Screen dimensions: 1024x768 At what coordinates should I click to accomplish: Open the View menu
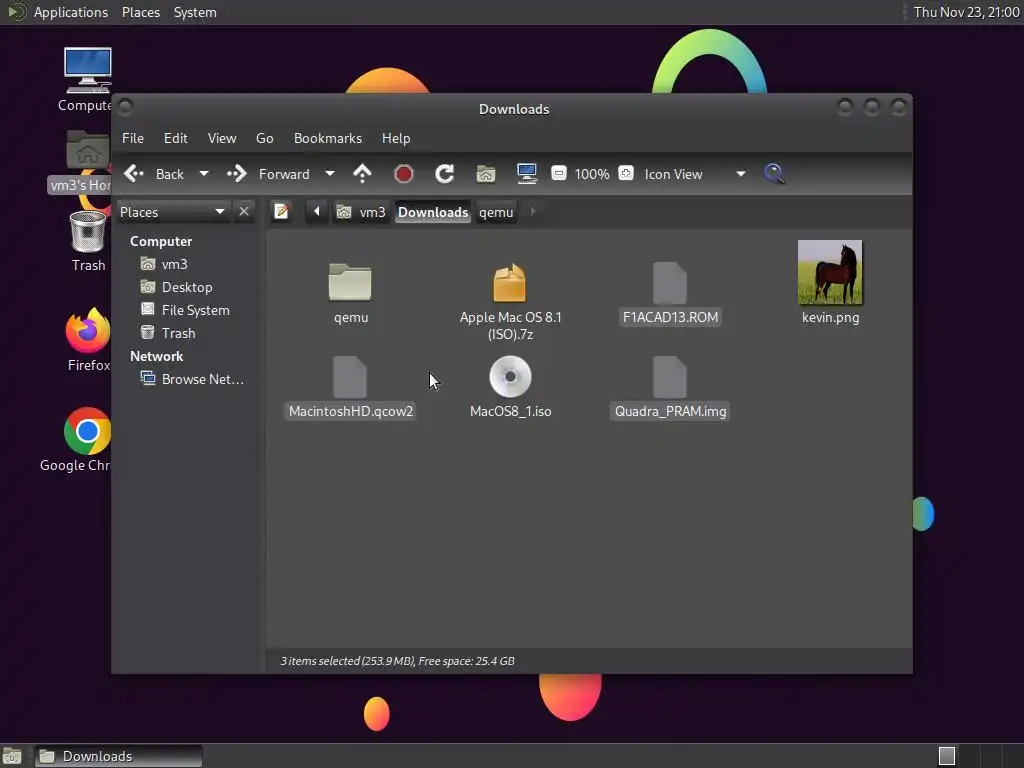coord(222,138)
